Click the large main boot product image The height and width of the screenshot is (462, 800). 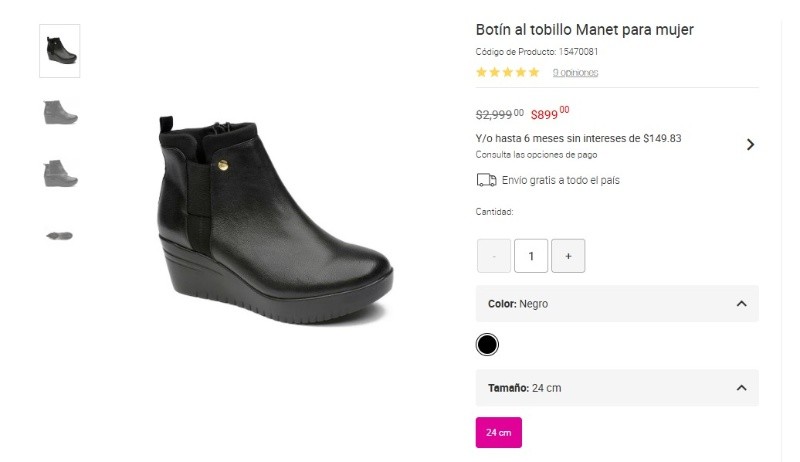tap(274, 220)
